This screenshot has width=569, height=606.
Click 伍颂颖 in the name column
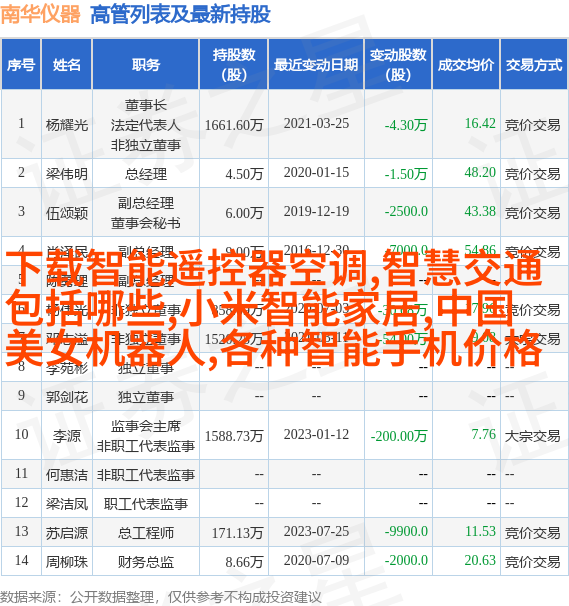(66, 213)
